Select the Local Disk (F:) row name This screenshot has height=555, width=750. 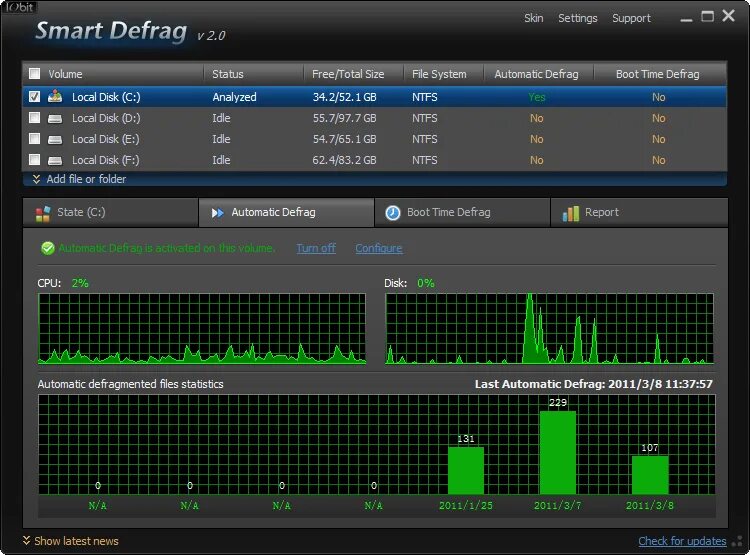(106, 160)
